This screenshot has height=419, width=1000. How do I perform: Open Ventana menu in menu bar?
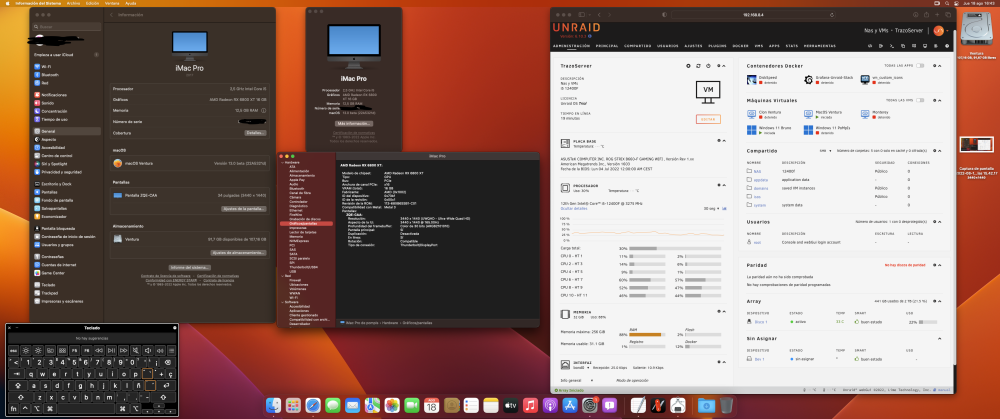point(111,3)
